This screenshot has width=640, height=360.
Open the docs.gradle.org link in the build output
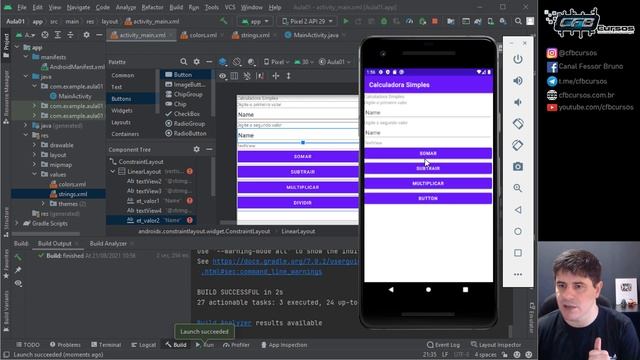point(285,261)
